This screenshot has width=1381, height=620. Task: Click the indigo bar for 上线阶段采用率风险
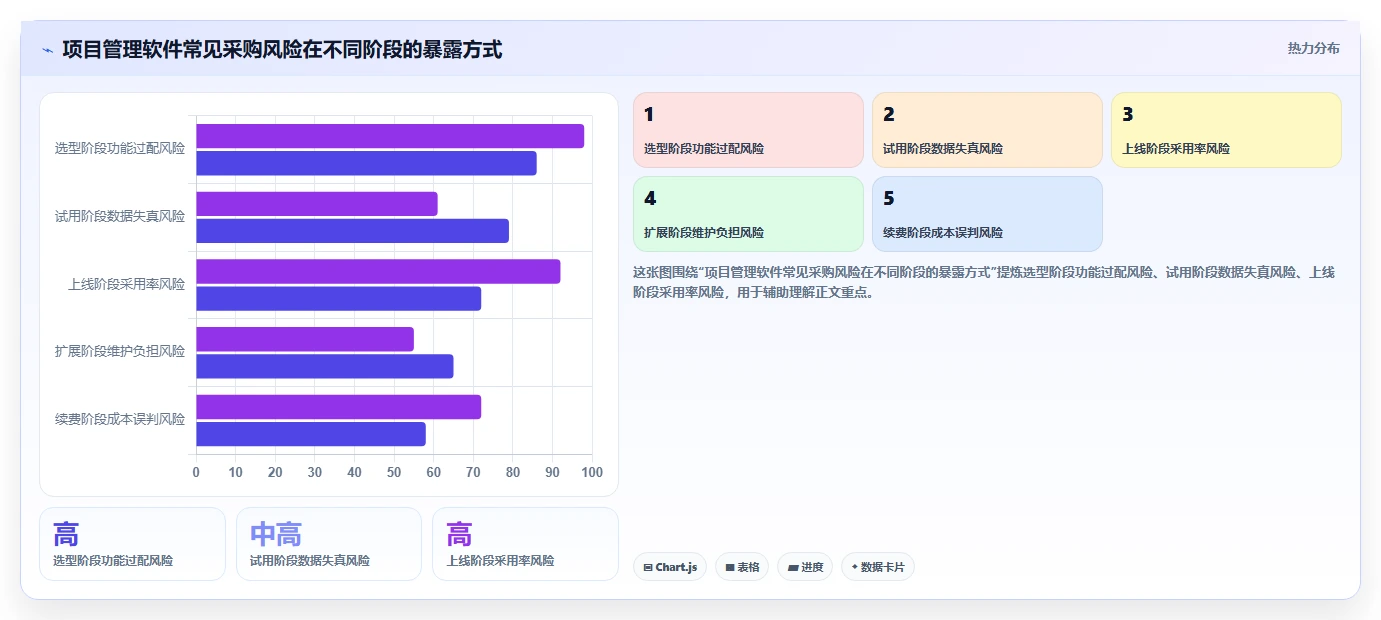[x=338, y=298]
